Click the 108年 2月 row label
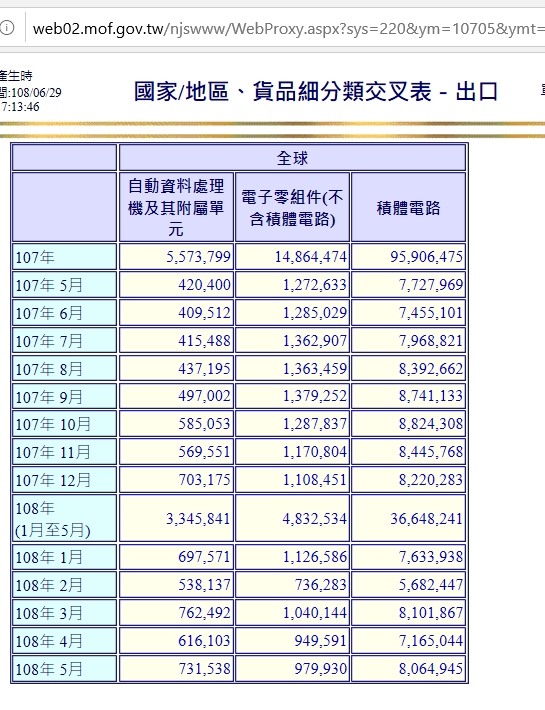Viewport: 545px width, 710px height. pos(64,585)
